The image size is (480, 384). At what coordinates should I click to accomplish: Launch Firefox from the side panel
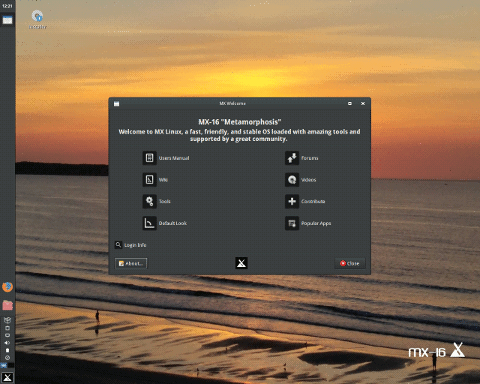tap(7, 287)
